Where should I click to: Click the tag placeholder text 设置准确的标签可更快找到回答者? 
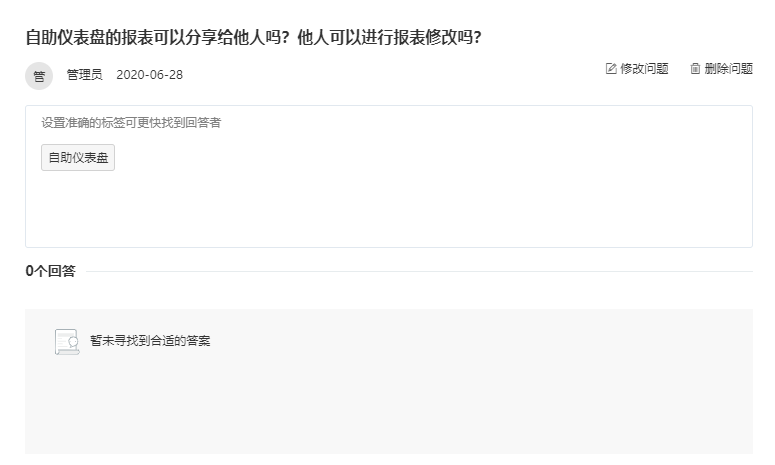(131, 123)
